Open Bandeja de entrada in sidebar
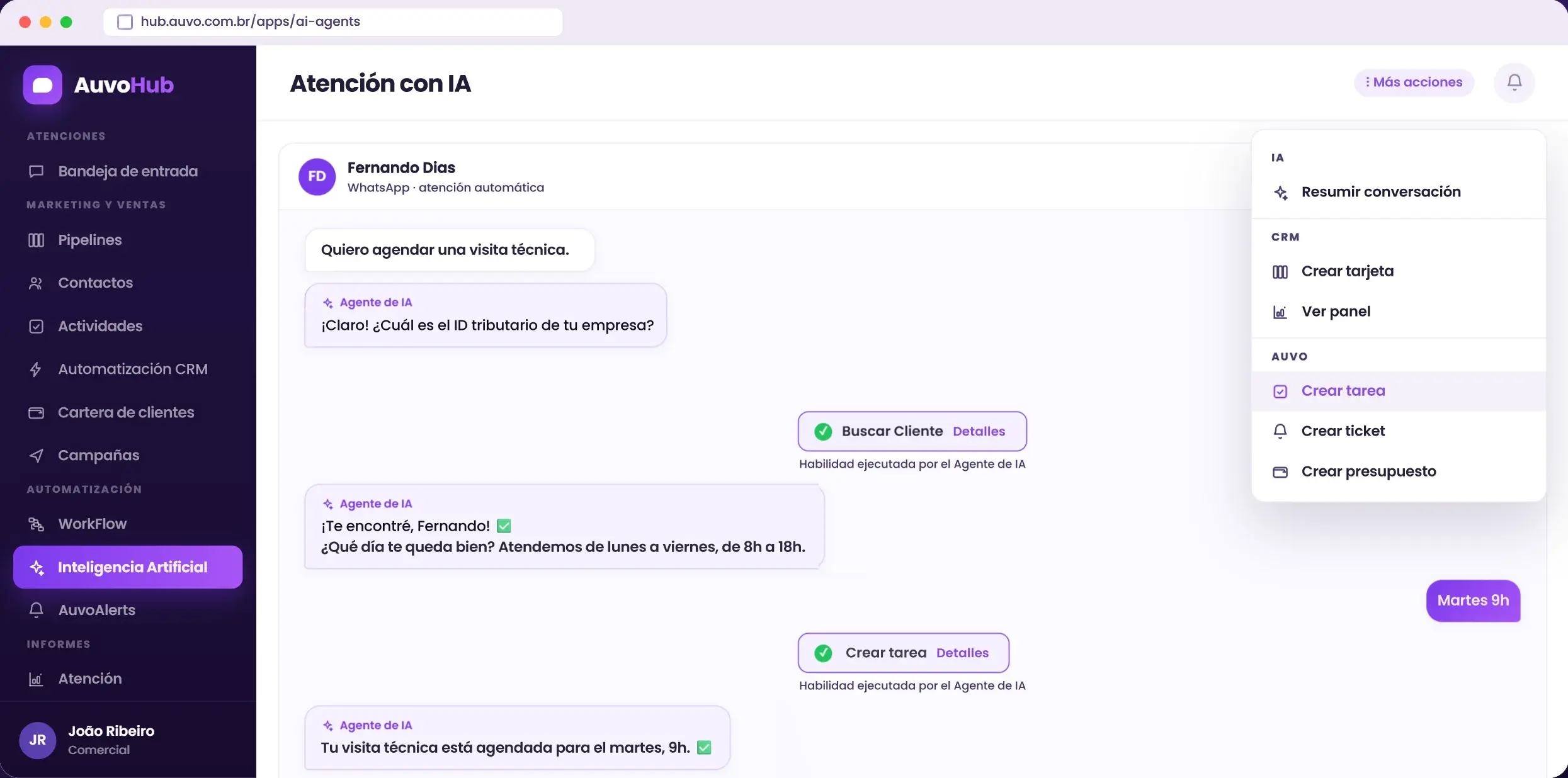 [128, 171]
